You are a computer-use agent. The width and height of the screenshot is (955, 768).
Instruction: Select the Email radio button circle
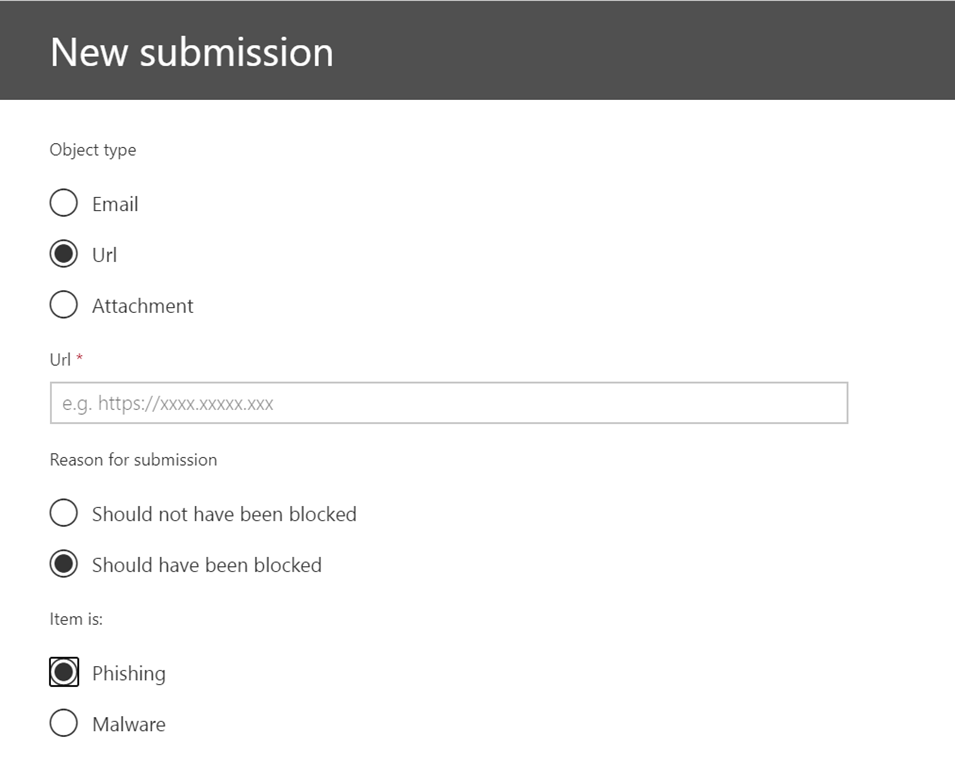click(x=63, y=203)
